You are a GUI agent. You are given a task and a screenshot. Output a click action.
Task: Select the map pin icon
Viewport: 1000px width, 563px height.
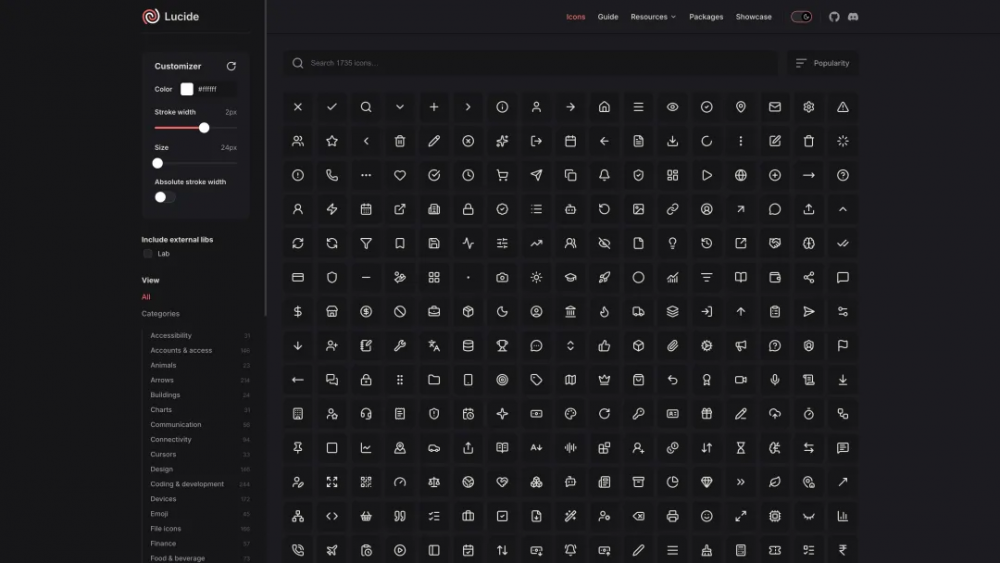[740, 107]
